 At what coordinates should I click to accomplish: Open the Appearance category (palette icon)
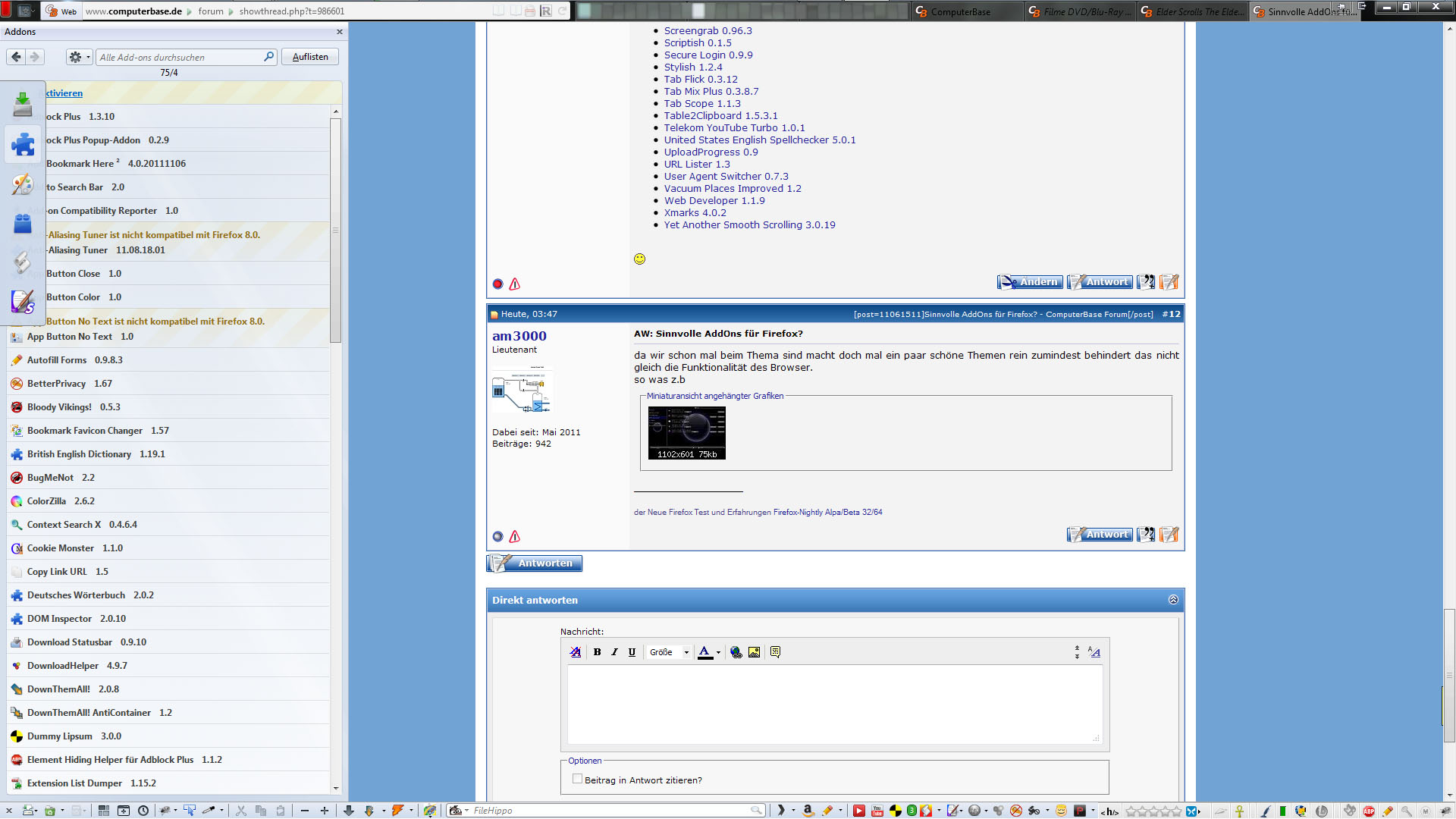coord(23,184)
